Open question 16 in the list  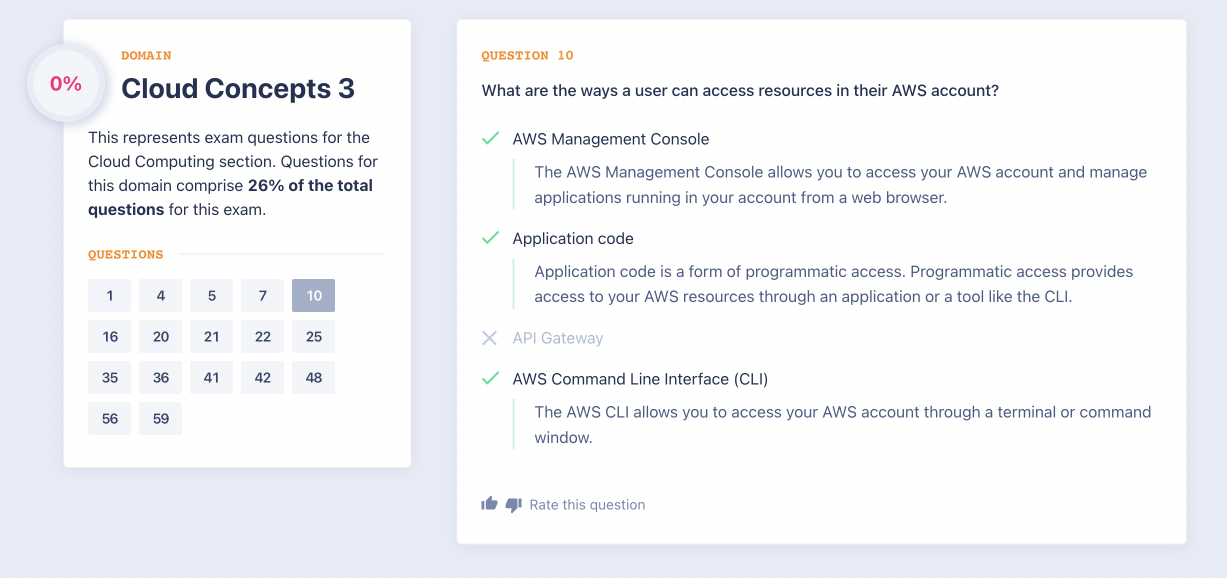[x=109, y=336]
